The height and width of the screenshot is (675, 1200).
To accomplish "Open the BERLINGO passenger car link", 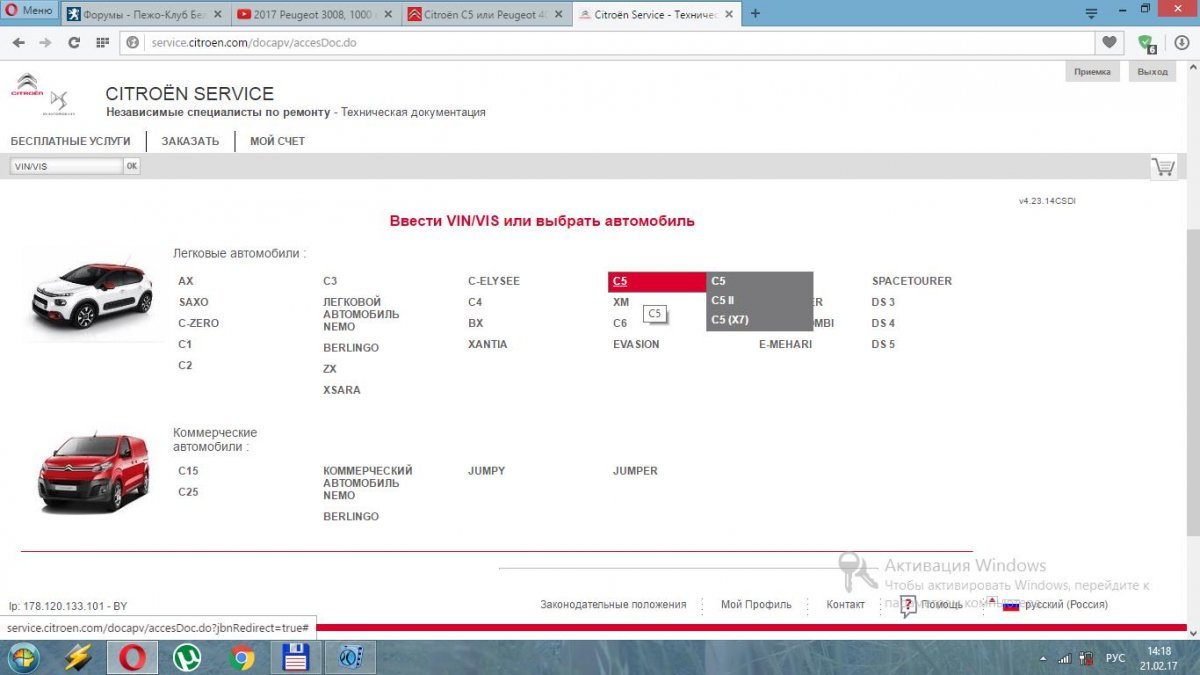I will click(x=351, y=348).
